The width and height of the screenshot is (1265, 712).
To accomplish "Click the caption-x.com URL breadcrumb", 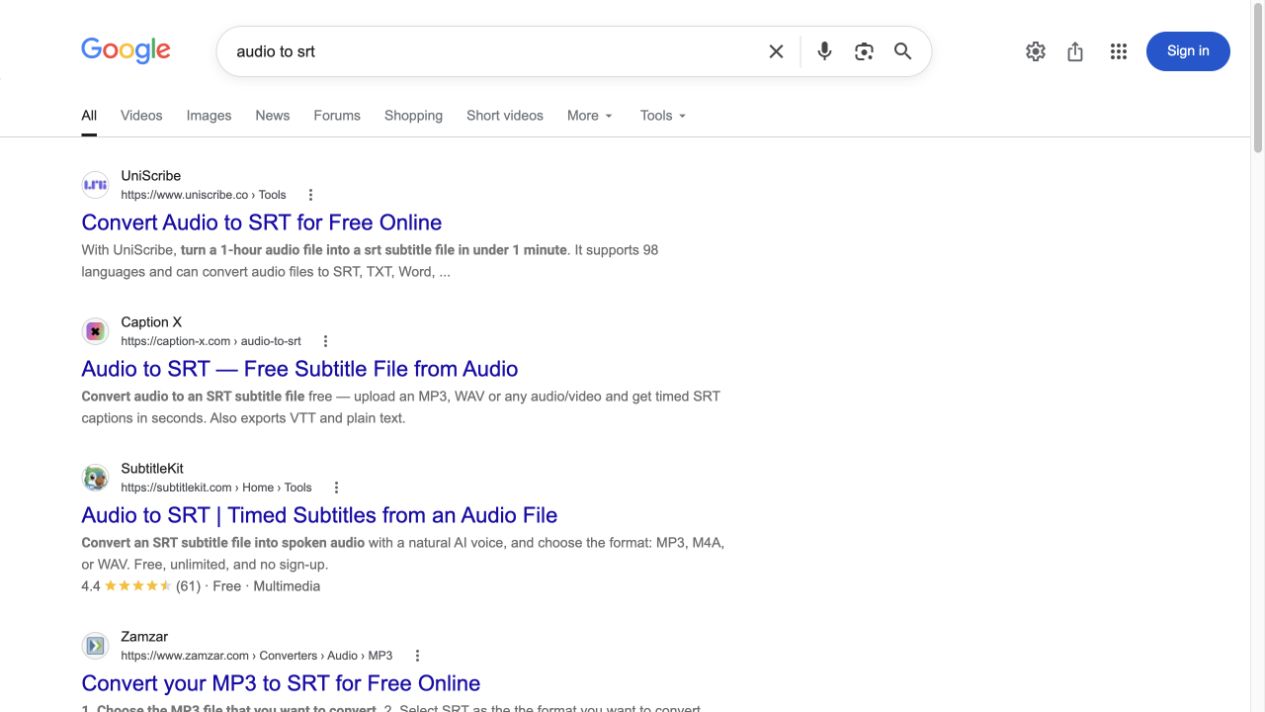I will coord(211,341).
